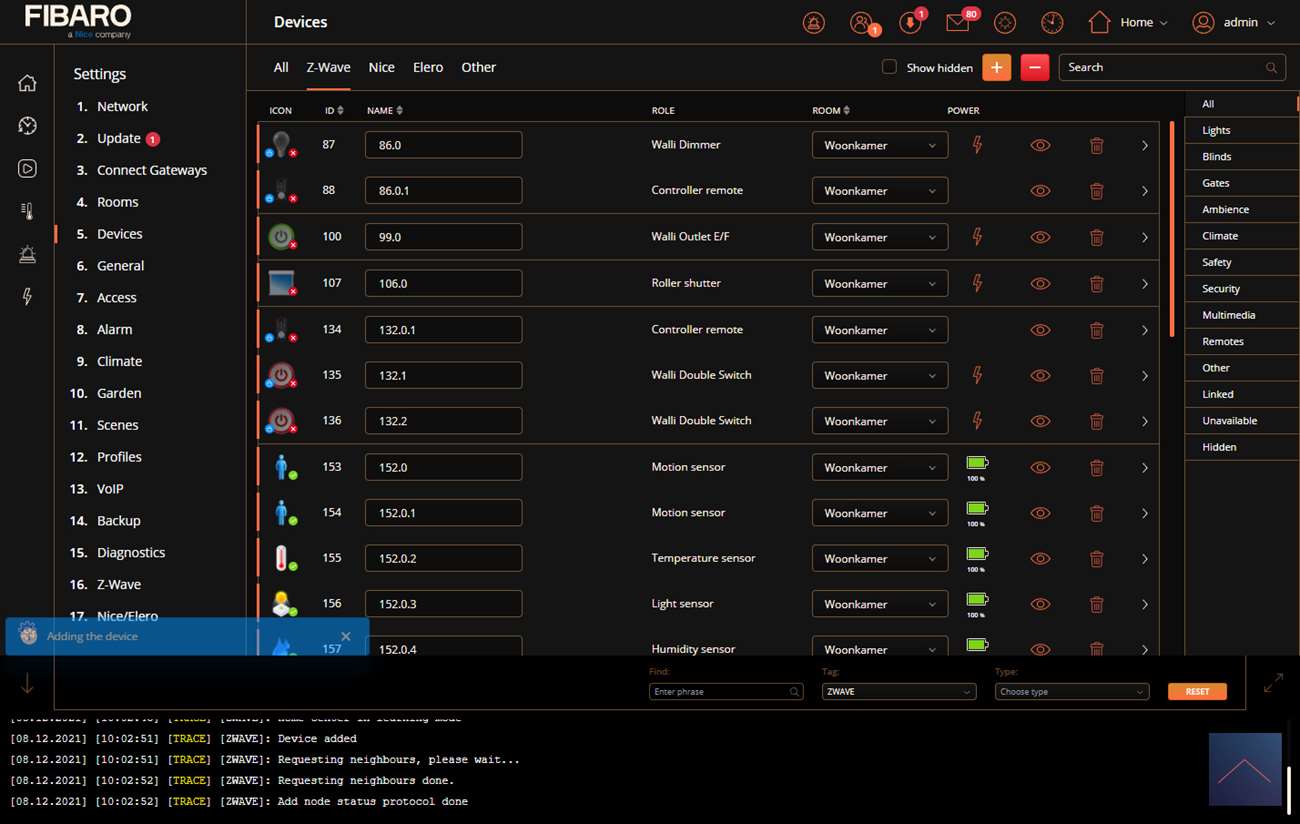Delete device 86.0 using trash icon

tap(1096, 145)
